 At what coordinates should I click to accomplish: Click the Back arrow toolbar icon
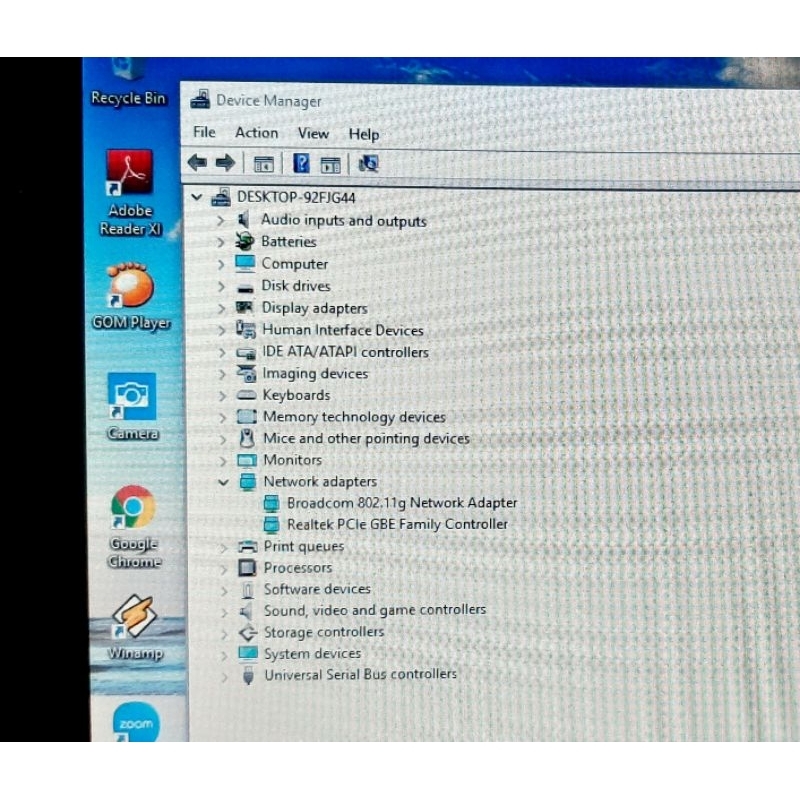[197, 163]
